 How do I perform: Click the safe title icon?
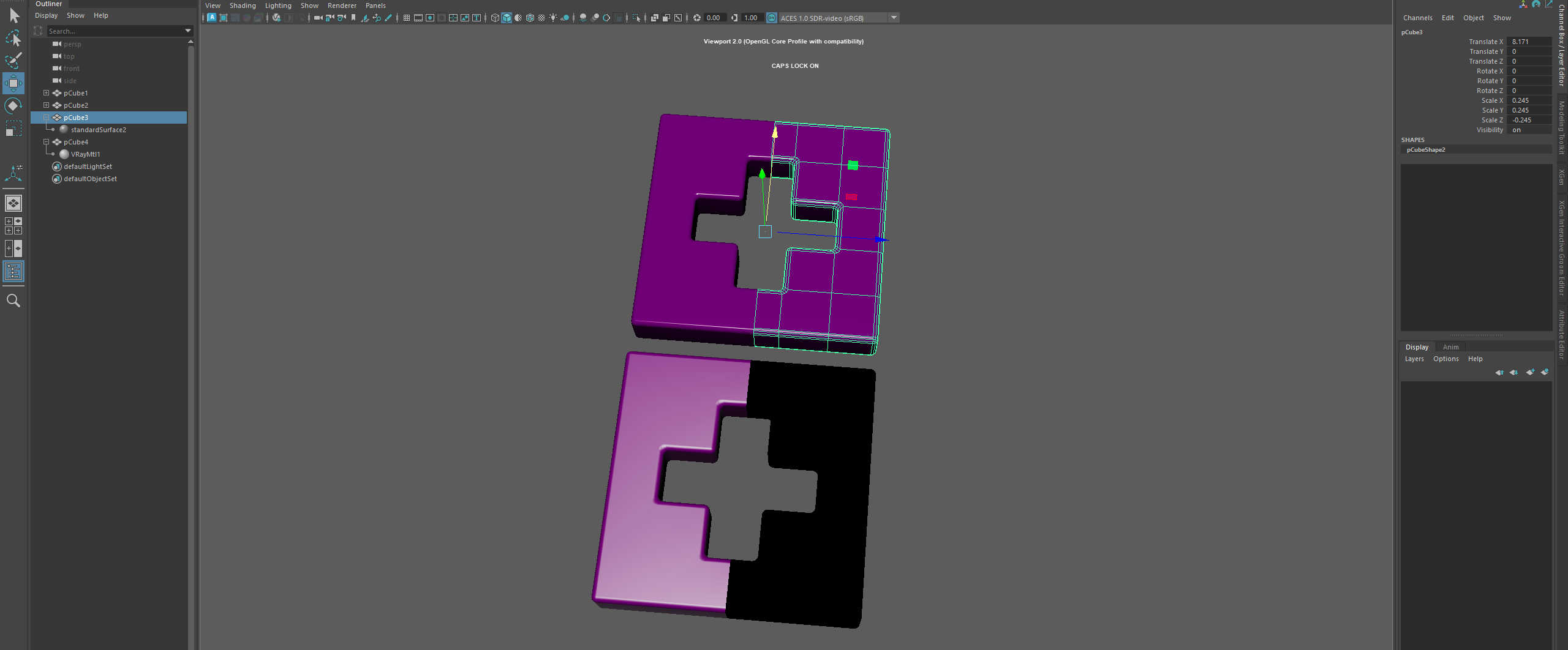coord(476,18)
